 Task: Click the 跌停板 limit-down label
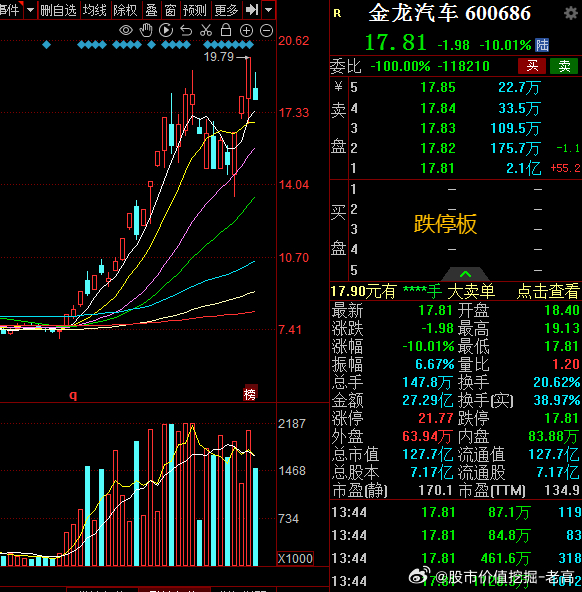[x=445, y=224]
